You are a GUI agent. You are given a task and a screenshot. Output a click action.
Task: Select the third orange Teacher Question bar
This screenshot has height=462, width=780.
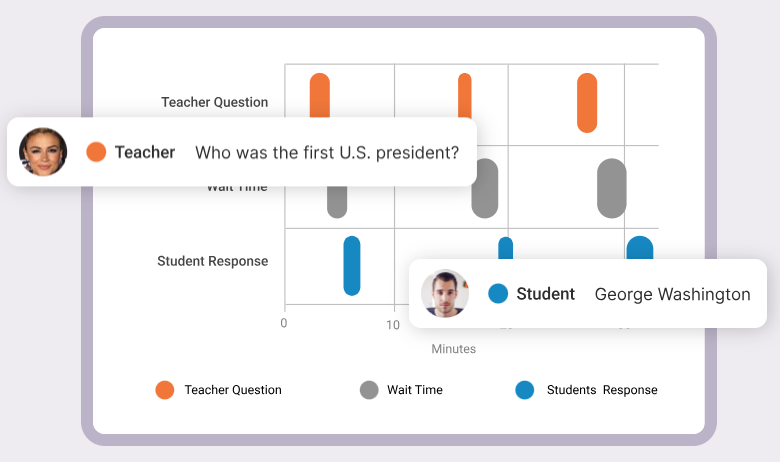[x=587, y=103]
